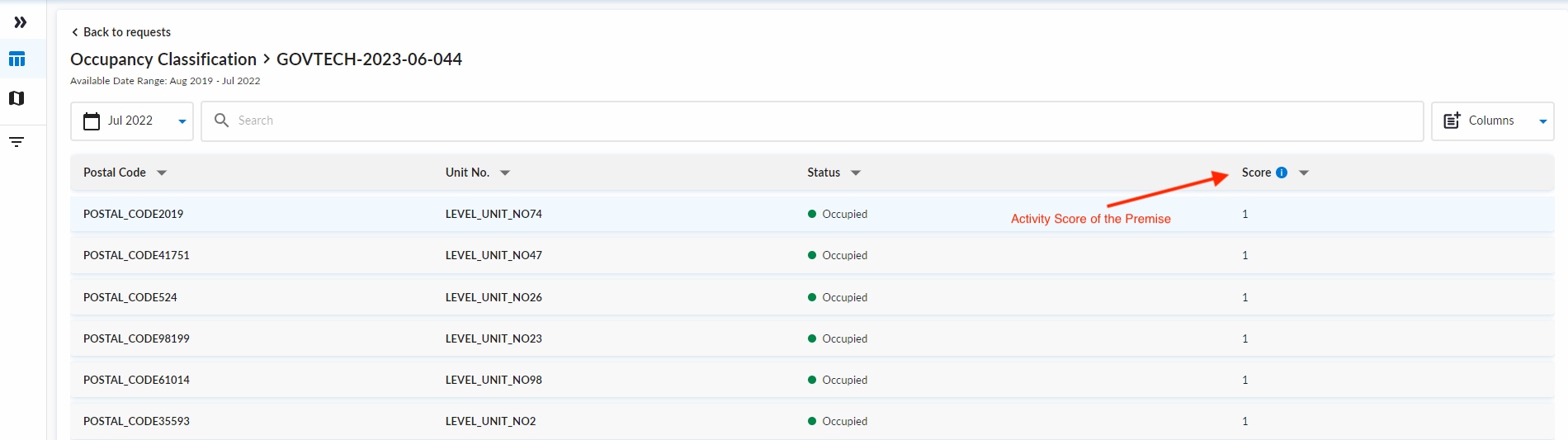Open the Columns dropdown
The width and height of the screenshot is (1568, 440).
1493,121
